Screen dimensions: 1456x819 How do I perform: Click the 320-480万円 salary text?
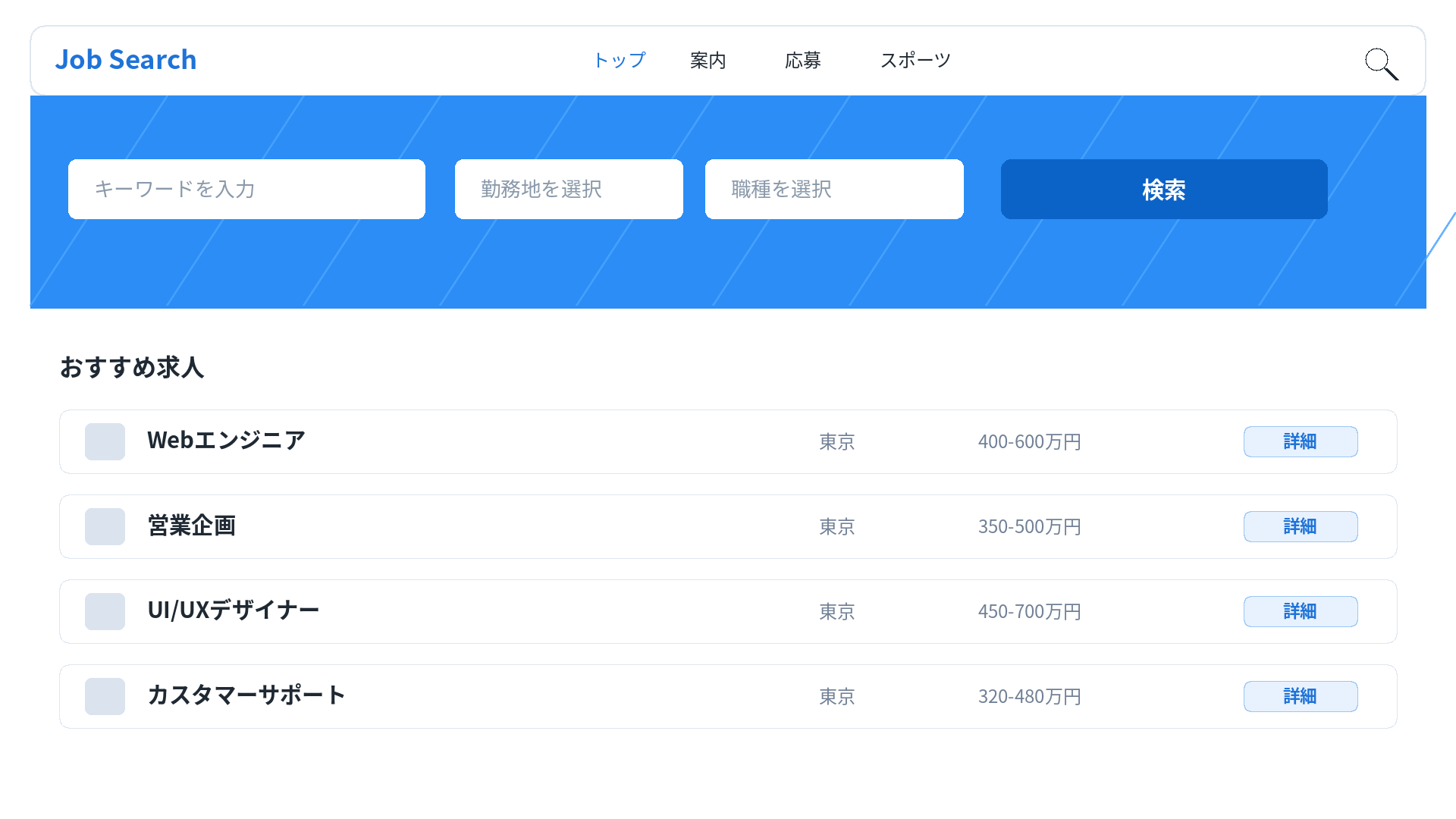(1030, 696)
